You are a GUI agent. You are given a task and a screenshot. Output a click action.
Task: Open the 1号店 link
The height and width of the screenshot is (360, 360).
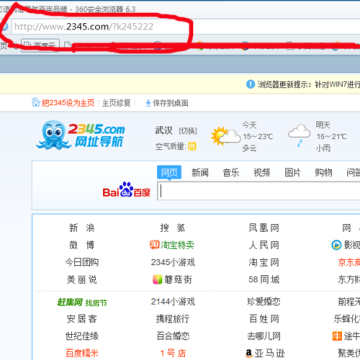click(173, 353)
